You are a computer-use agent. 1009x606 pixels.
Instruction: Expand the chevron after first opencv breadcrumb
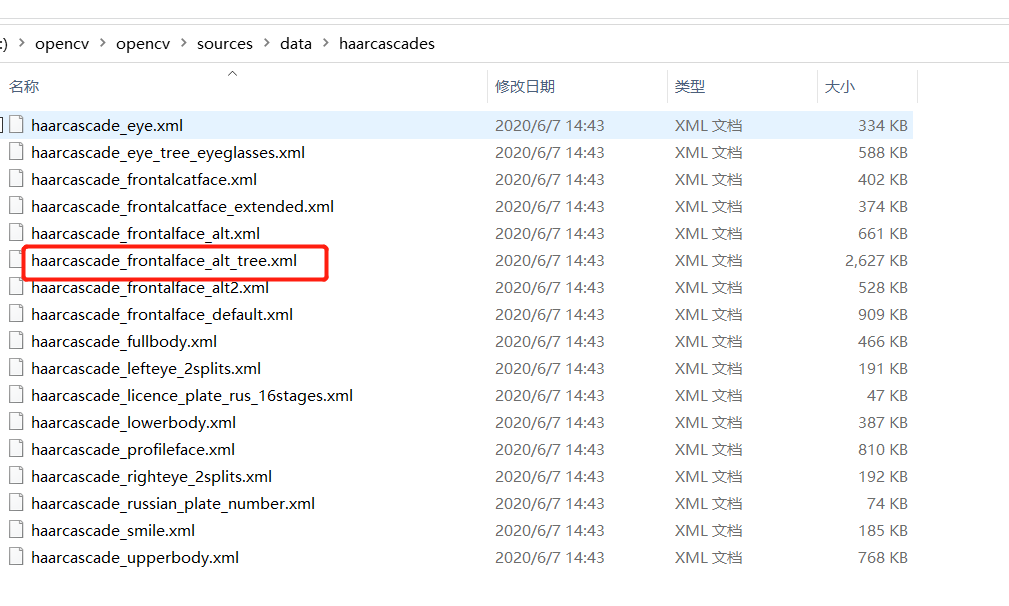(103, 43)
